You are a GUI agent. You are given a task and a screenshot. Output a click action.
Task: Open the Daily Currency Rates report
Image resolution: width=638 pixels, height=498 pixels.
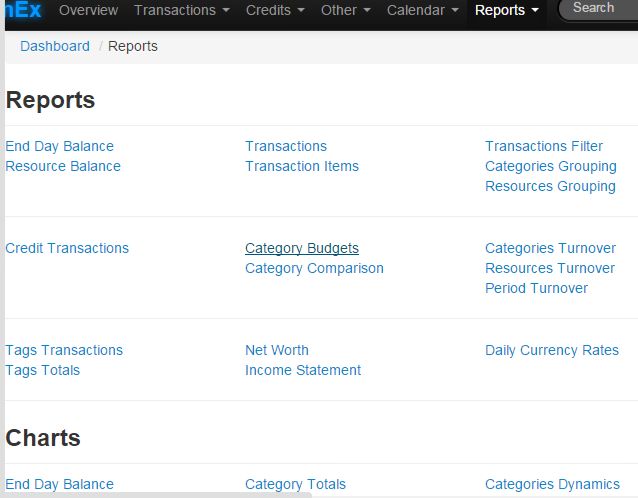click(x=552, y=350)
